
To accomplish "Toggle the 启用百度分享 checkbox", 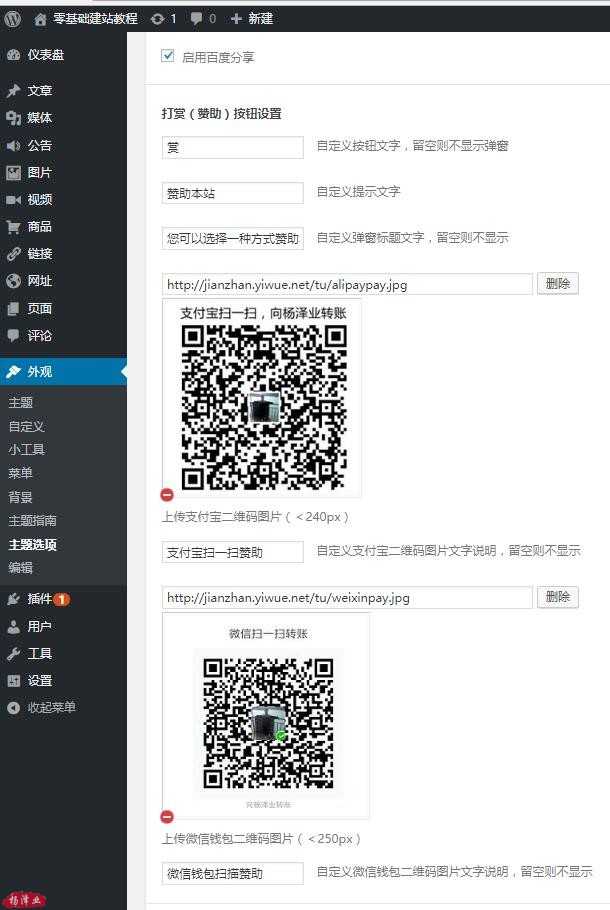I will coord(168,56).
